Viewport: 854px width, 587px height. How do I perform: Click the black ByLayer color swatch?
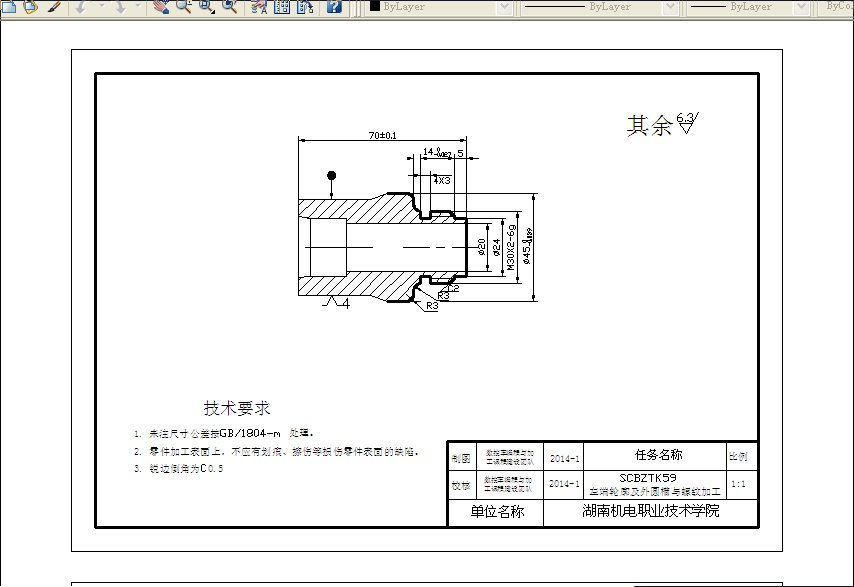coord(373,7)
